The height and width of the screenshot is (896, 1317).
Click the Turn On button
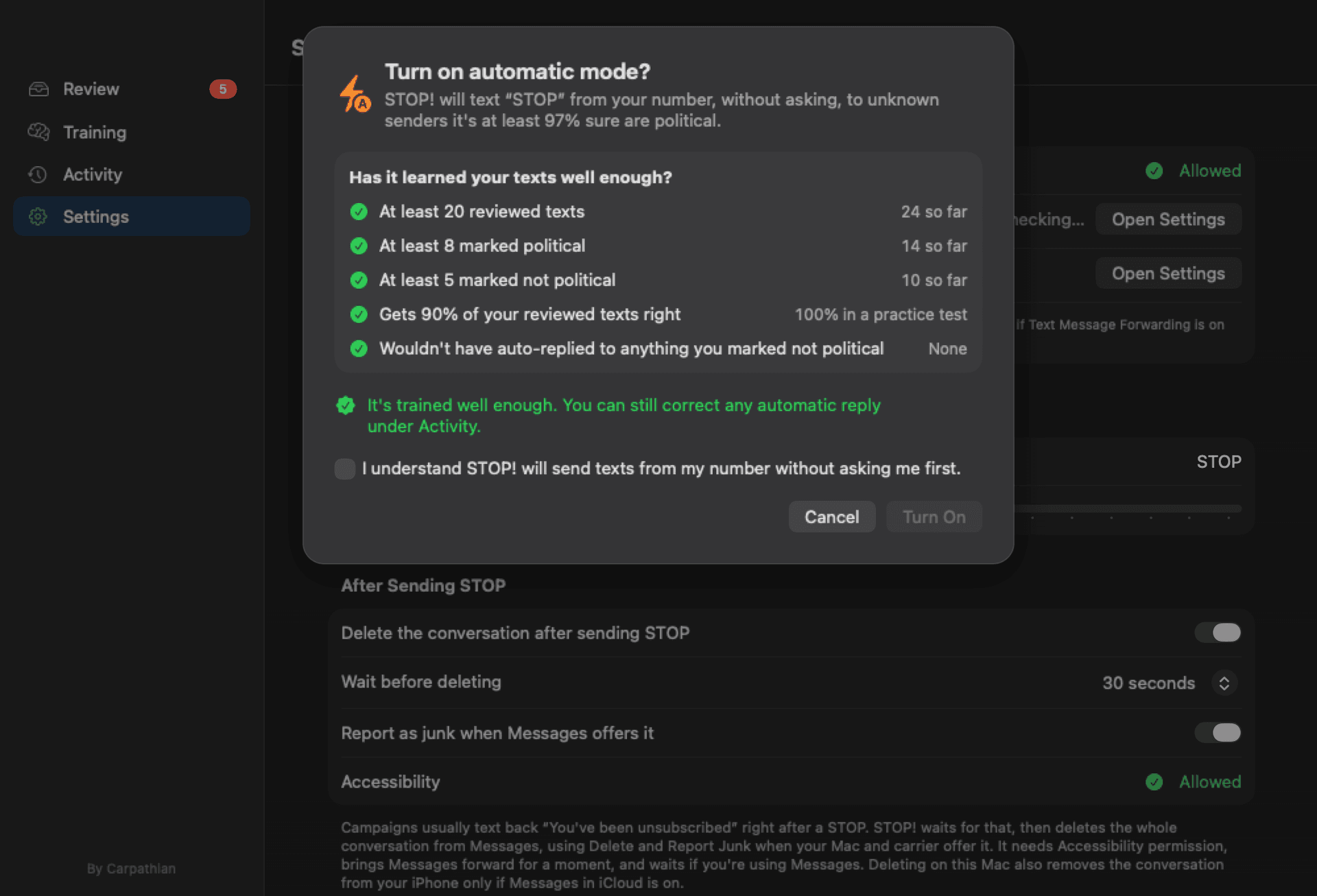pos(934,517)
